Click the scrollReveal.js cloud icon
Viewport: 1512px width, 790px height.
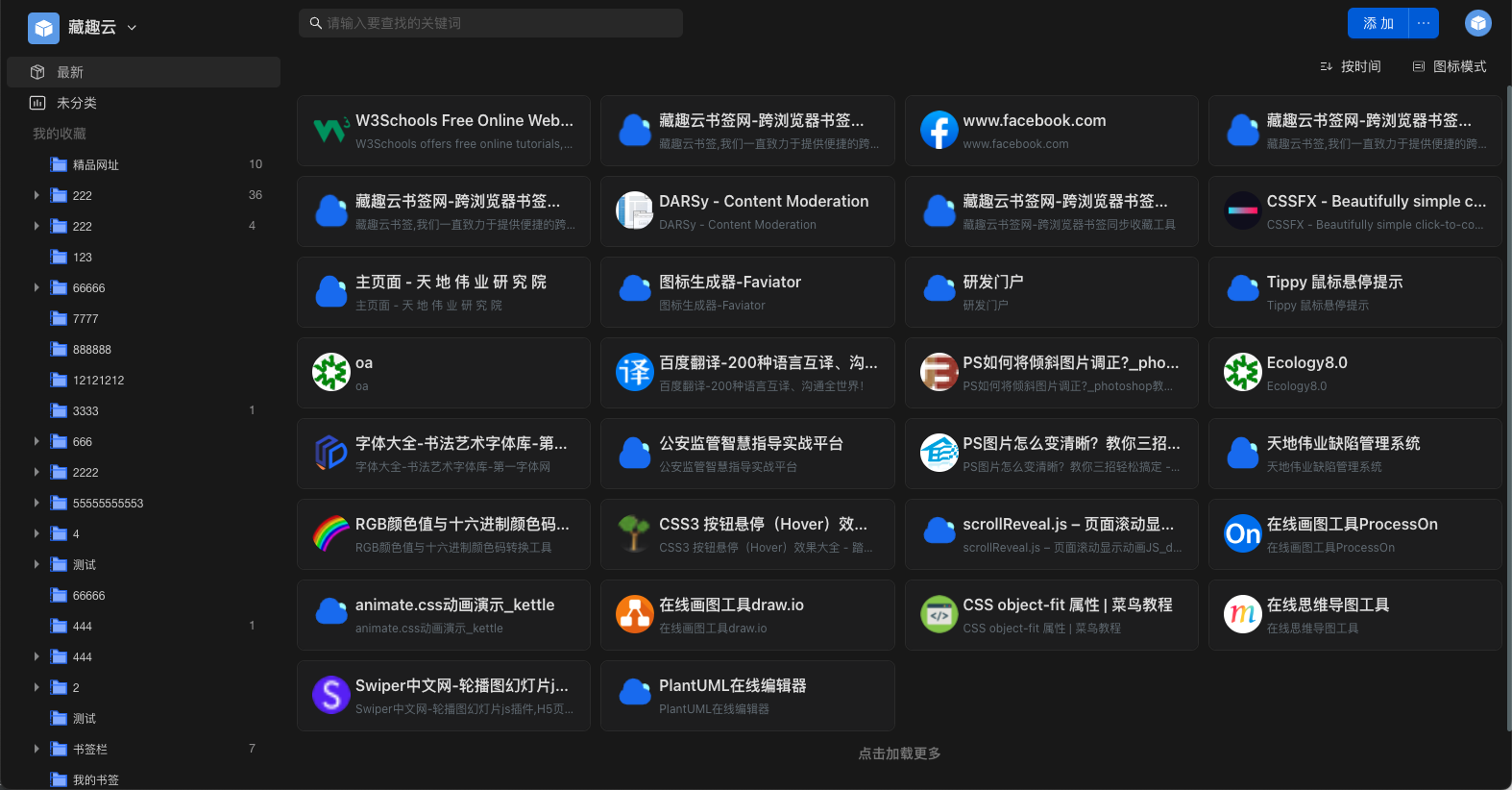(x=939, y=531)
